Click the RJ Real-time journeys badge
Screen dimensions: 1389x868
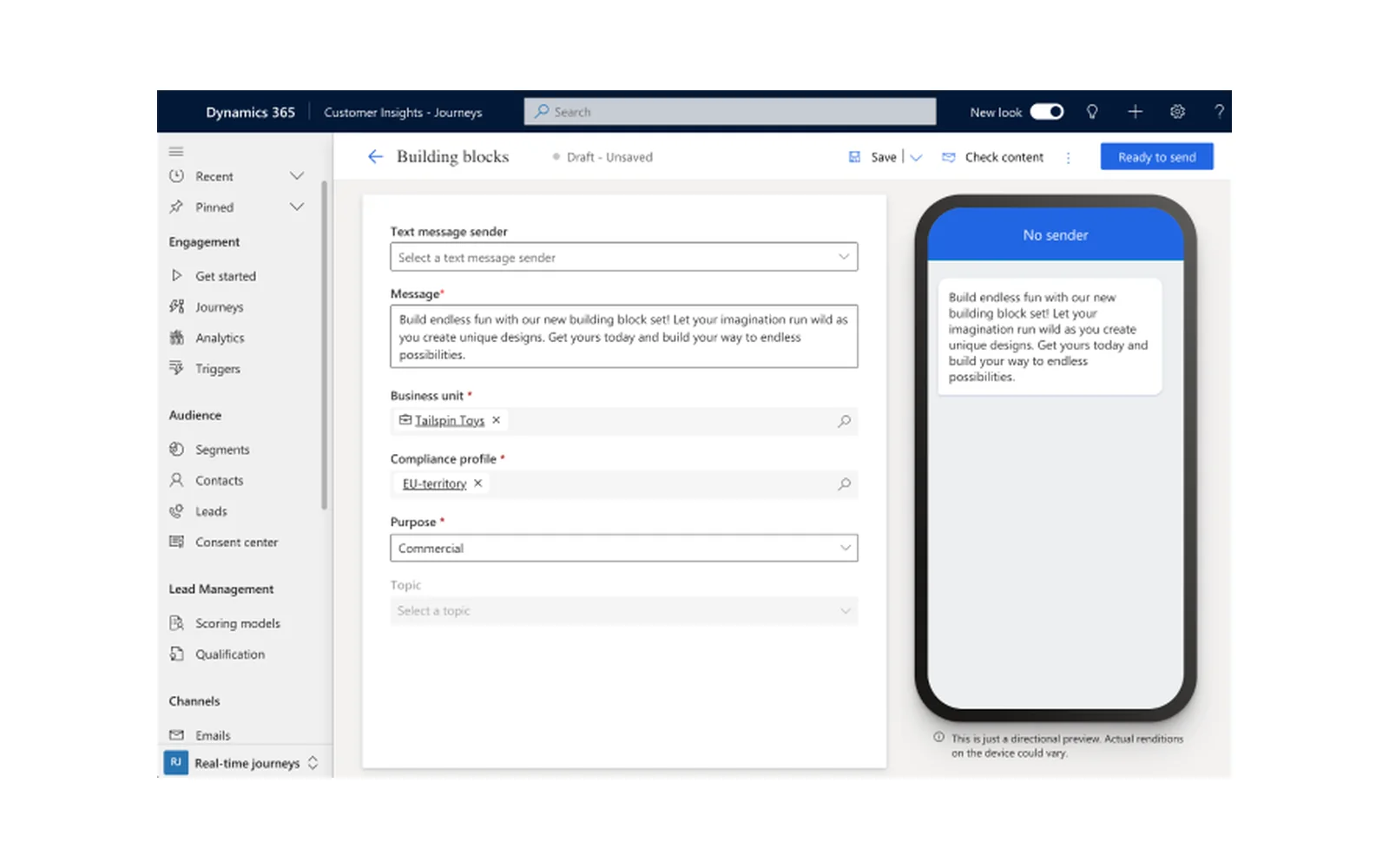click(x=176, y=762)
